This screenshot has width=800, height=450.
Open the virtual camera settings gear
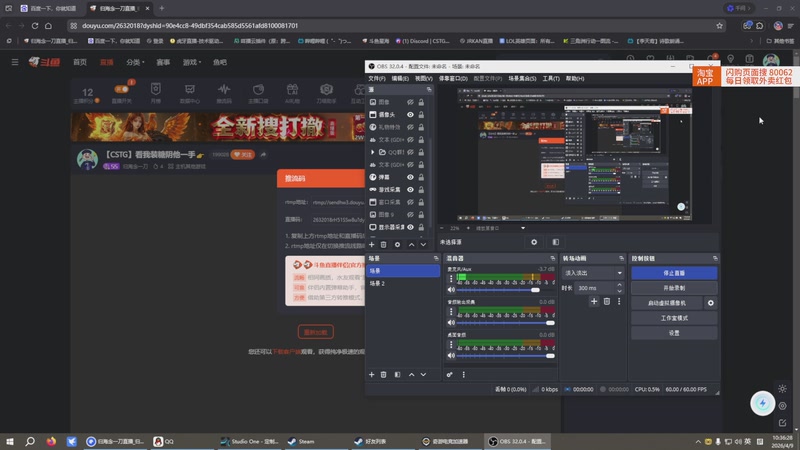tap(711, 302)
